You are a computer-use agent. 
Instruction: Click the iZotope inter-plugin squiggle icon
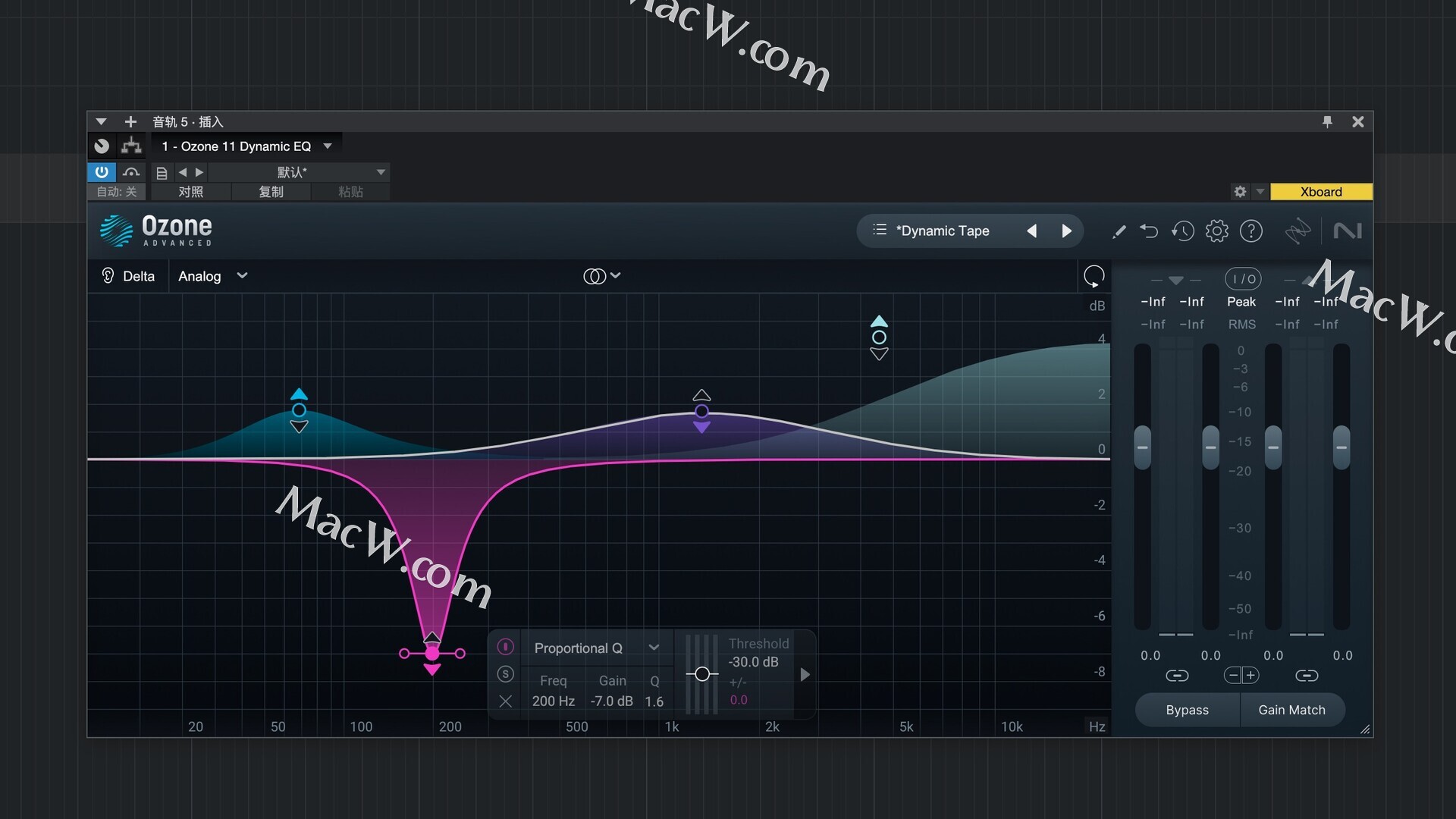(1298, 231)
